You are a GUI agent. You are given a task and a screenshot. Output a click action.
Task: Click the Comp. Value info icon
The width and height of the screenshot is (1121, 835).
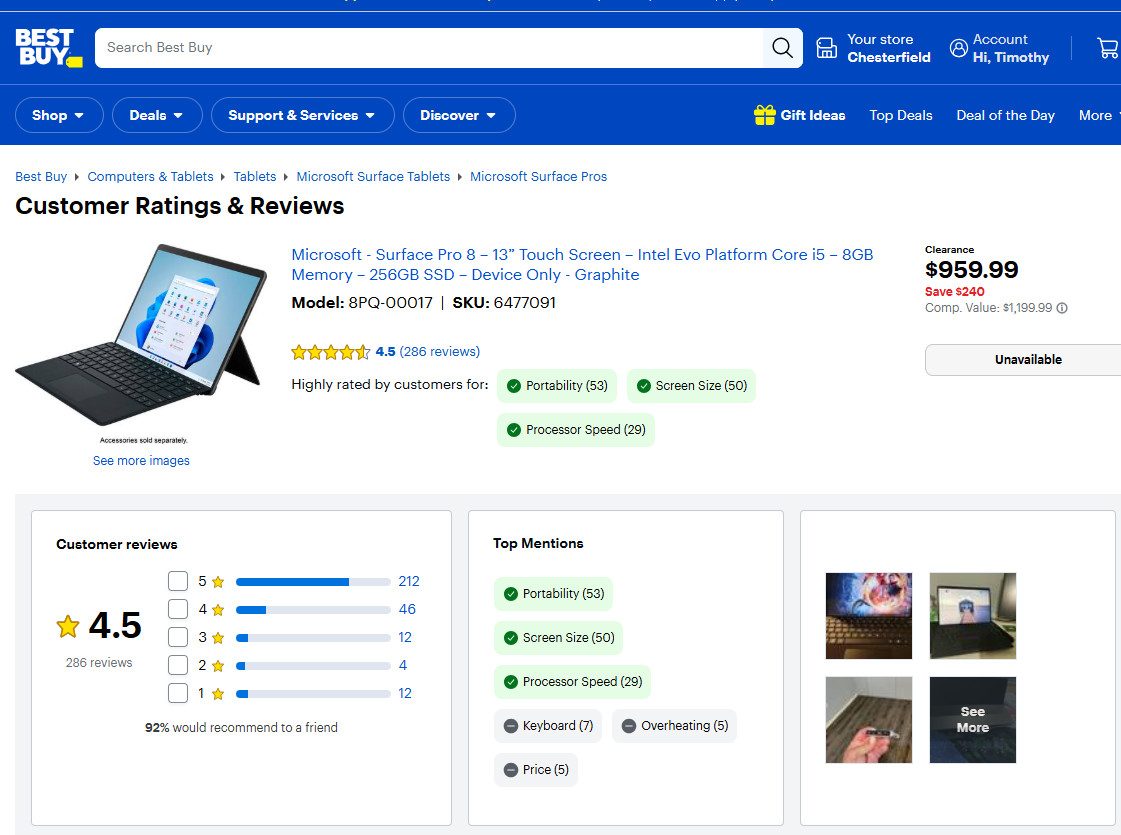1062,308
